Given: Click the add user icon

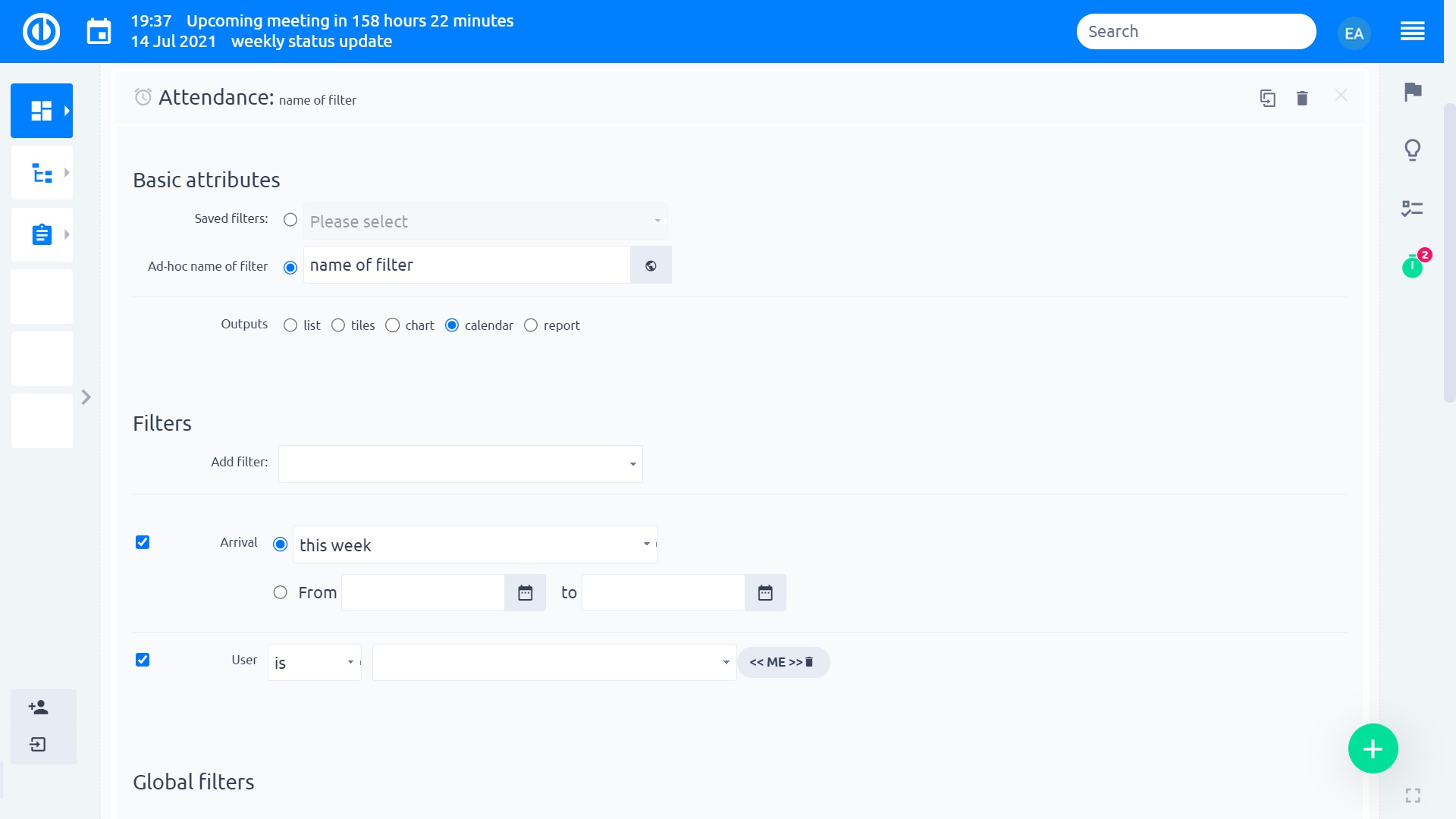Looking at the screenshot, I should [39, 708].
